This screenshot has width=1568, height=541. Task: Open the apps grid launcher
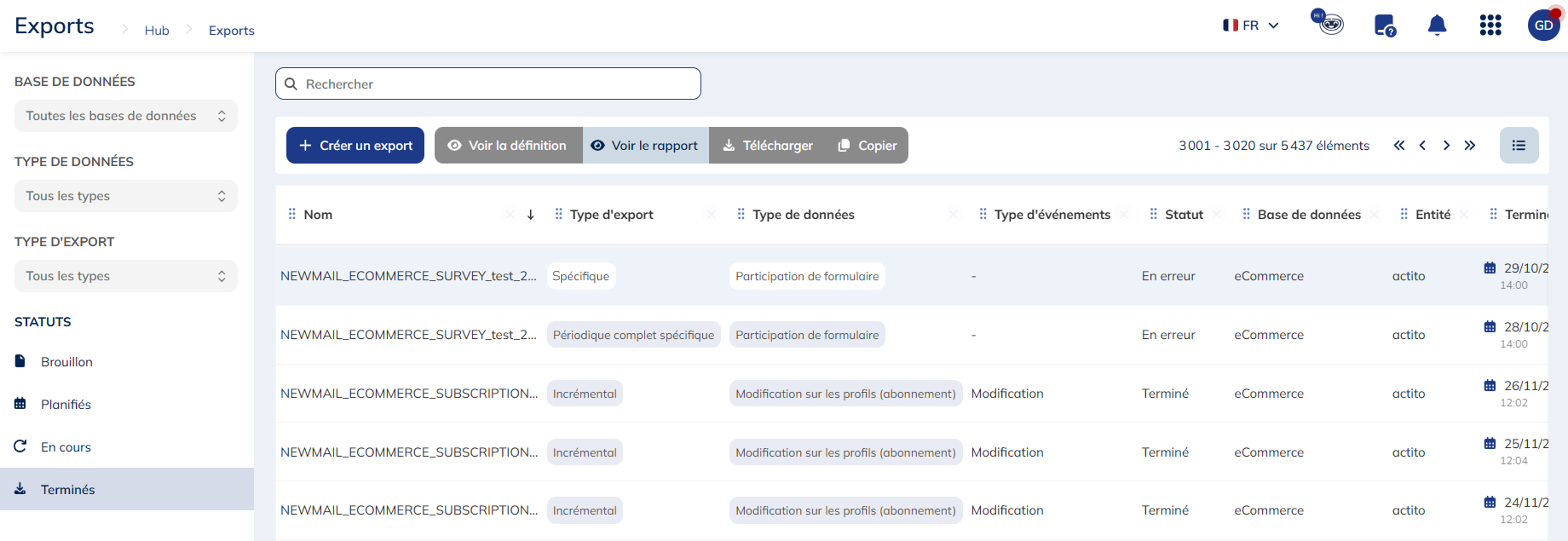pyautogui.click(x=1490, y=26)
